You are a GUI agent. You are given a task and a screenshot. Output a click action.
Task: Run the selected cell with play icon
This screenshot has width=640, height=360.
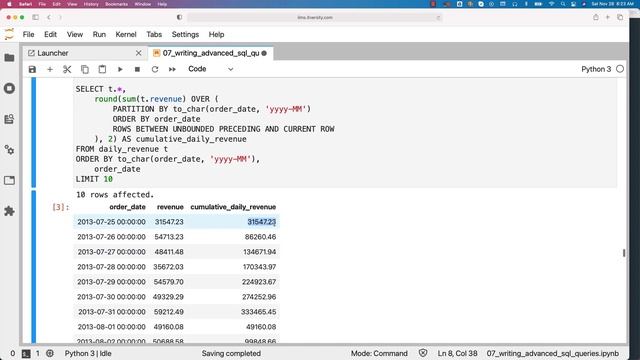(120, 69)
